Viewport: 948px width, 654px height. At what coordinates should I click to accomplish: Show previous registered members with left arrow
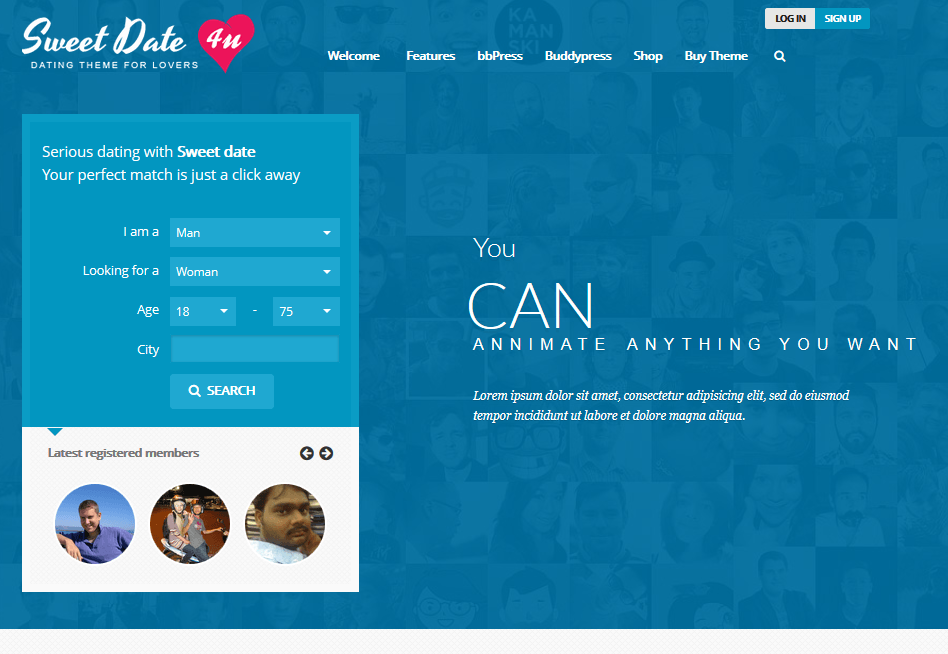click(307, 453)
